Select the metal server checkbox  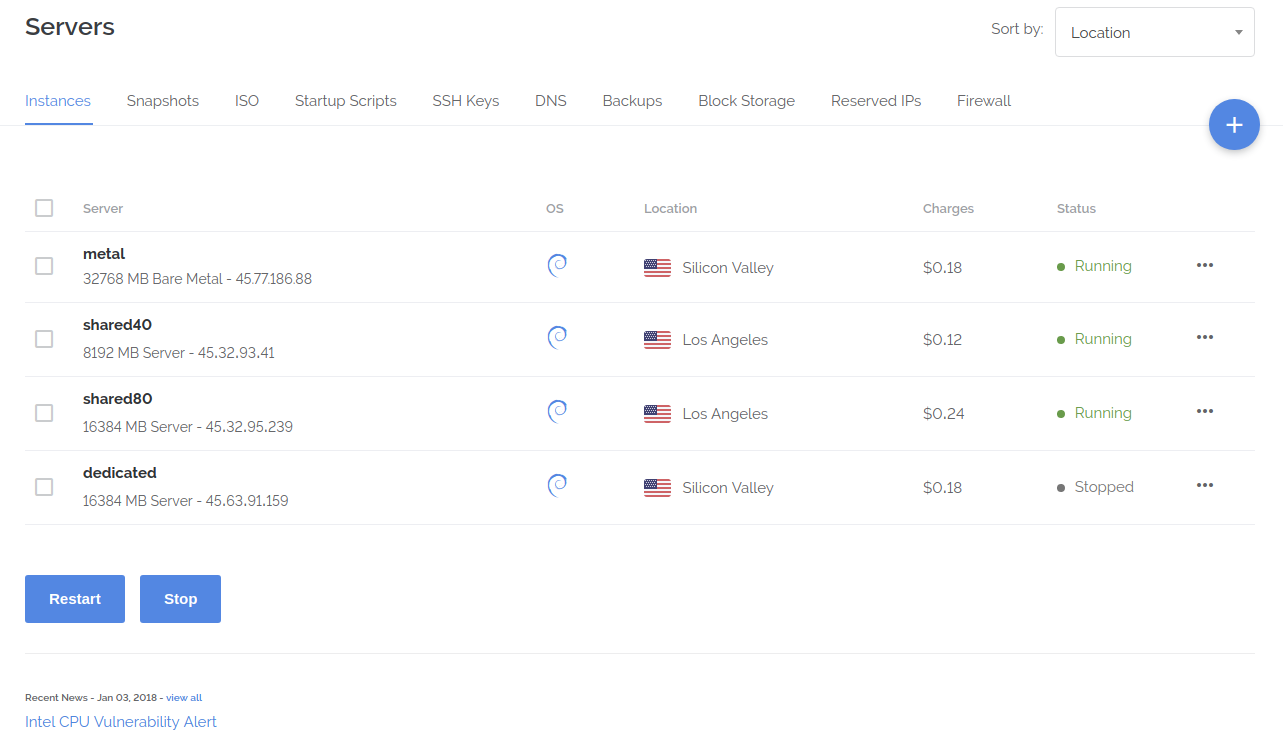click(x=44, y=266)
